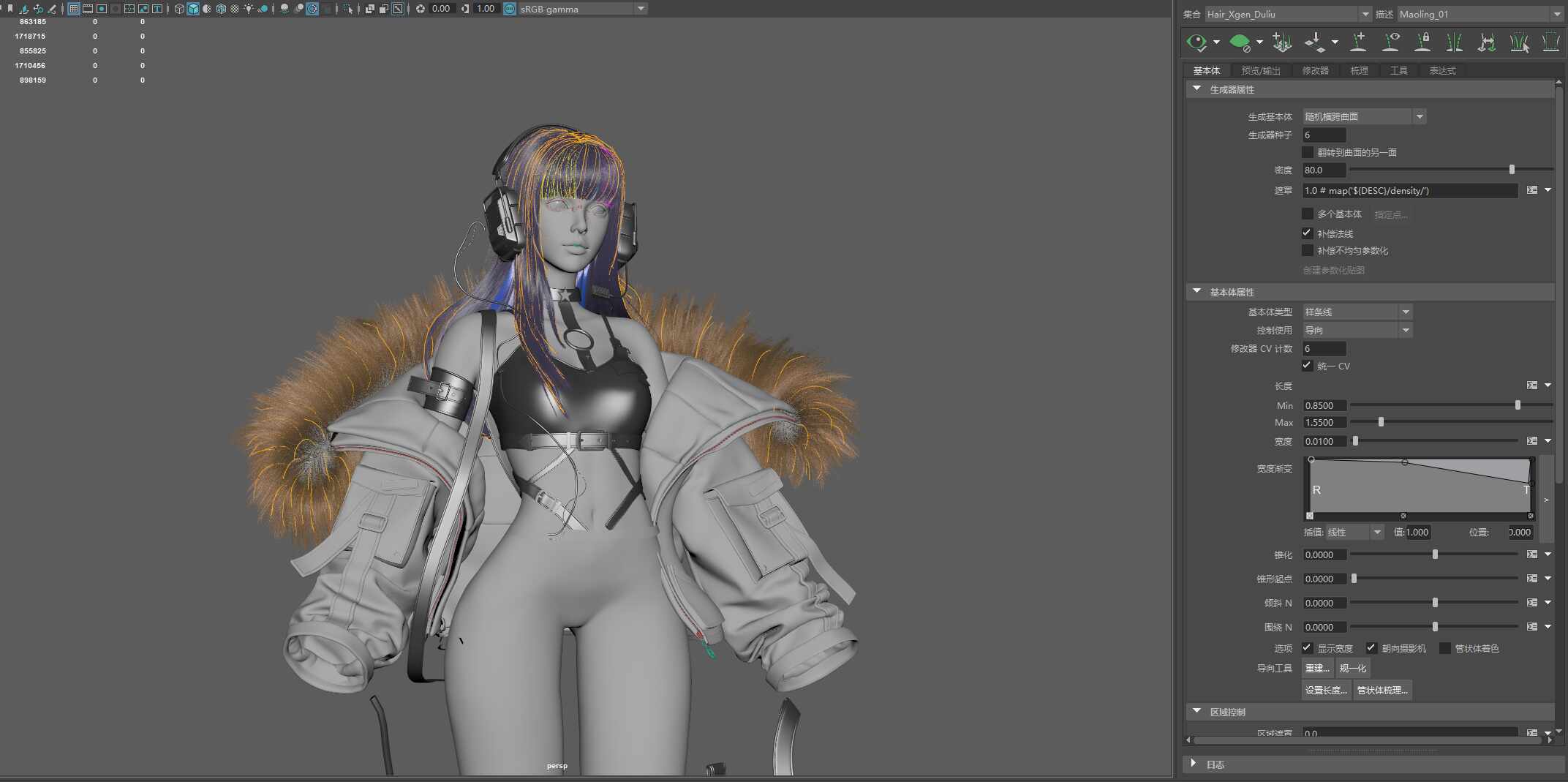Enable wireframe cube display icon

tap(179, 9)
